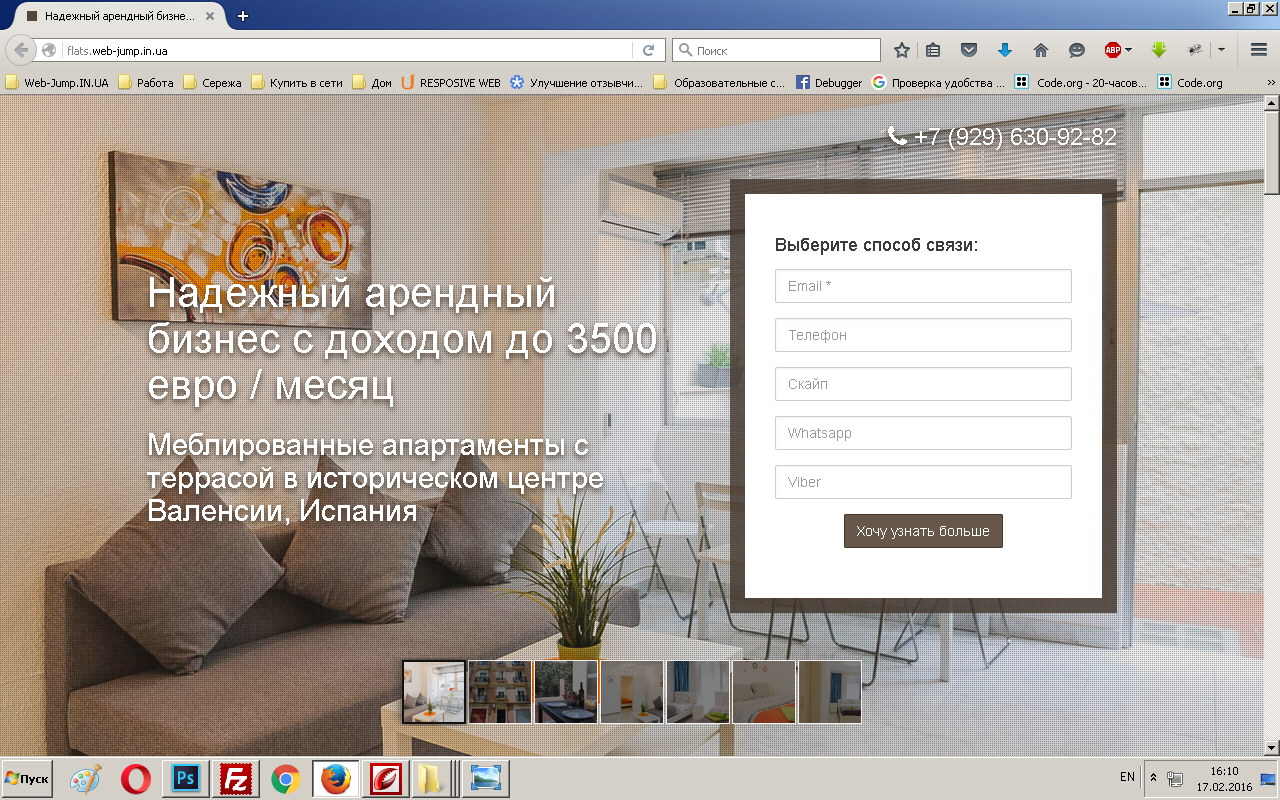Click the green download arrow extension icon
This screenshot has height=800, width=1280.
click(x=1159, y=50)
